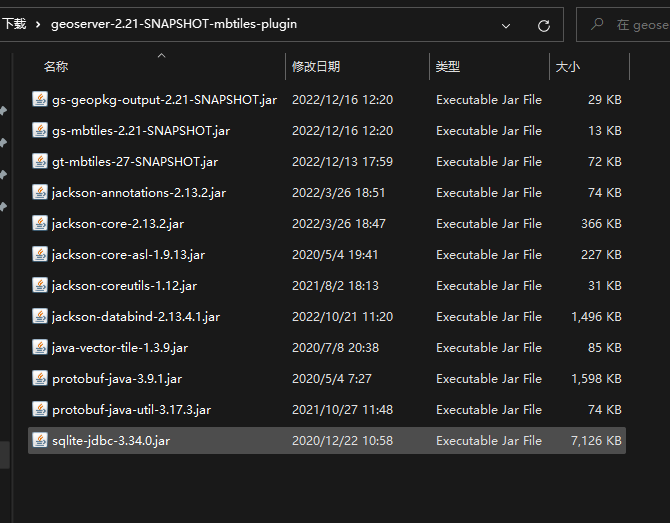670x523 pixels.
Task: Click the protobuf-java-3.9.1.jar file icon
Action: [40, 379]
